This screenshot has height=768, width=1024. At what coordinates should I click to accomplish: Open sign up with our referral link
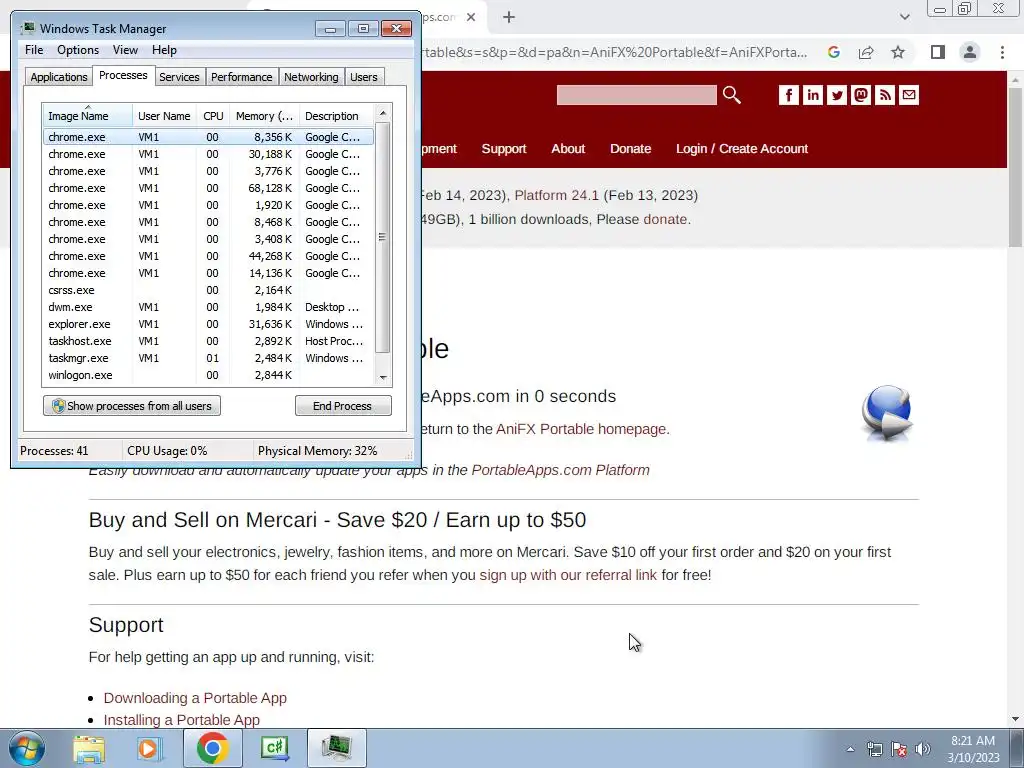568,575
